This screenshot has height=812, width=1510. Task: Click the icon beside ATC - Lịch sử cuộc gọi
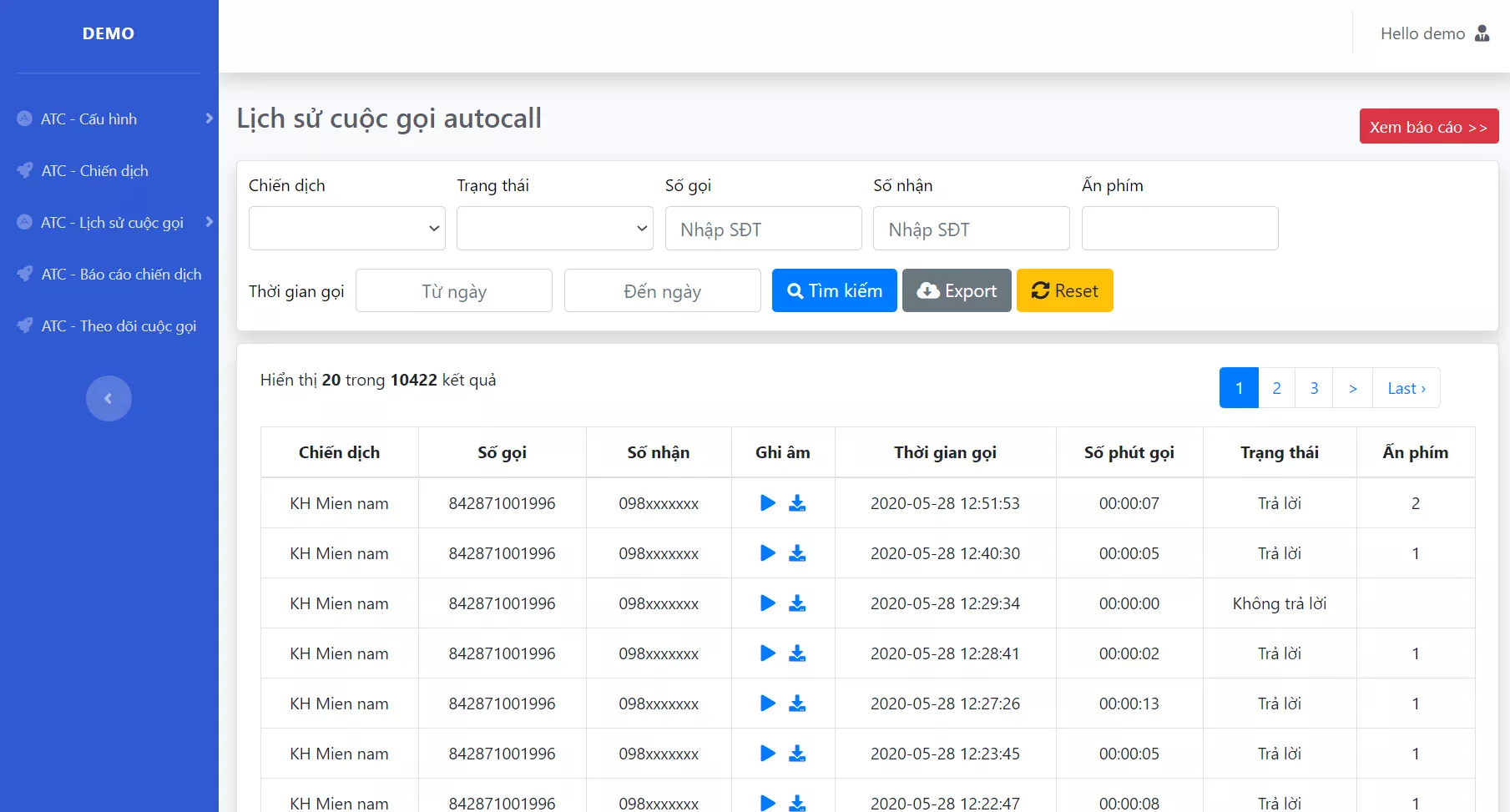pos(25,222)
